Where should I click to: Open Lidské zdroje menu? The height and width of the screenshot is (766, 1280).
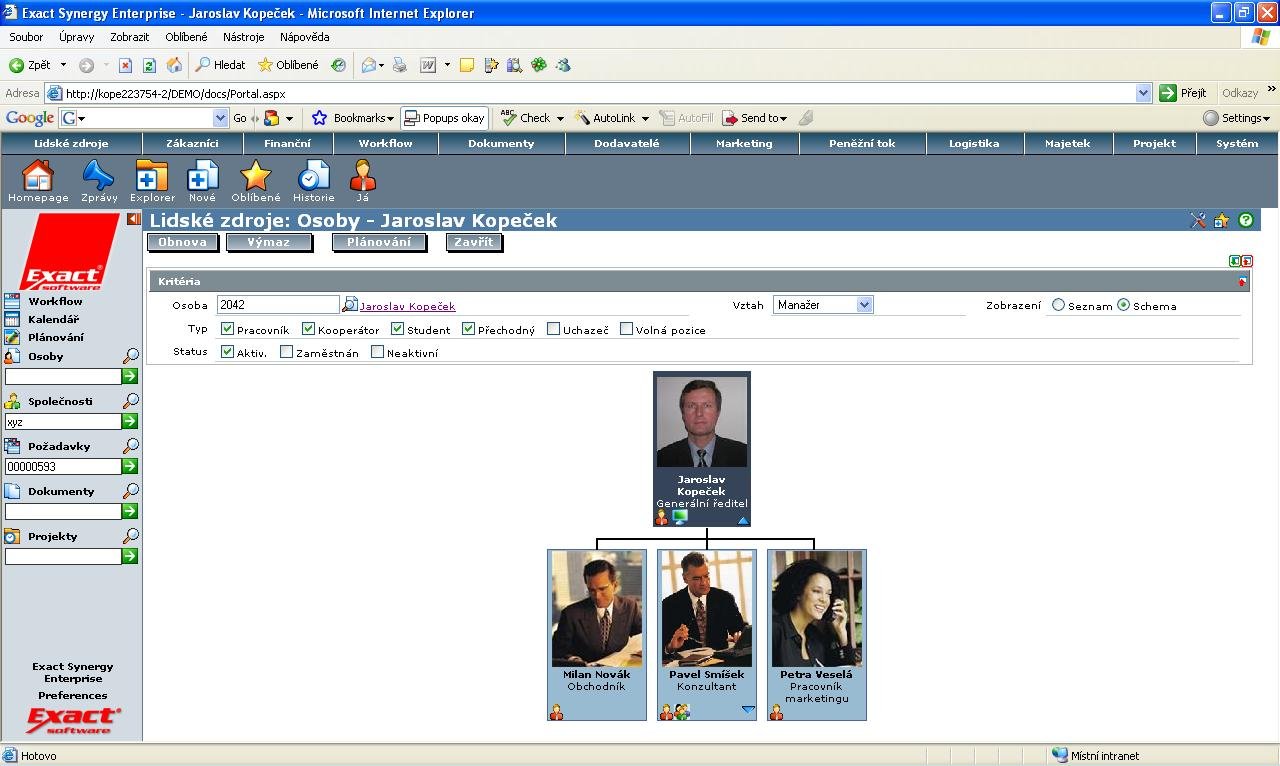click(x=71, y=143)
